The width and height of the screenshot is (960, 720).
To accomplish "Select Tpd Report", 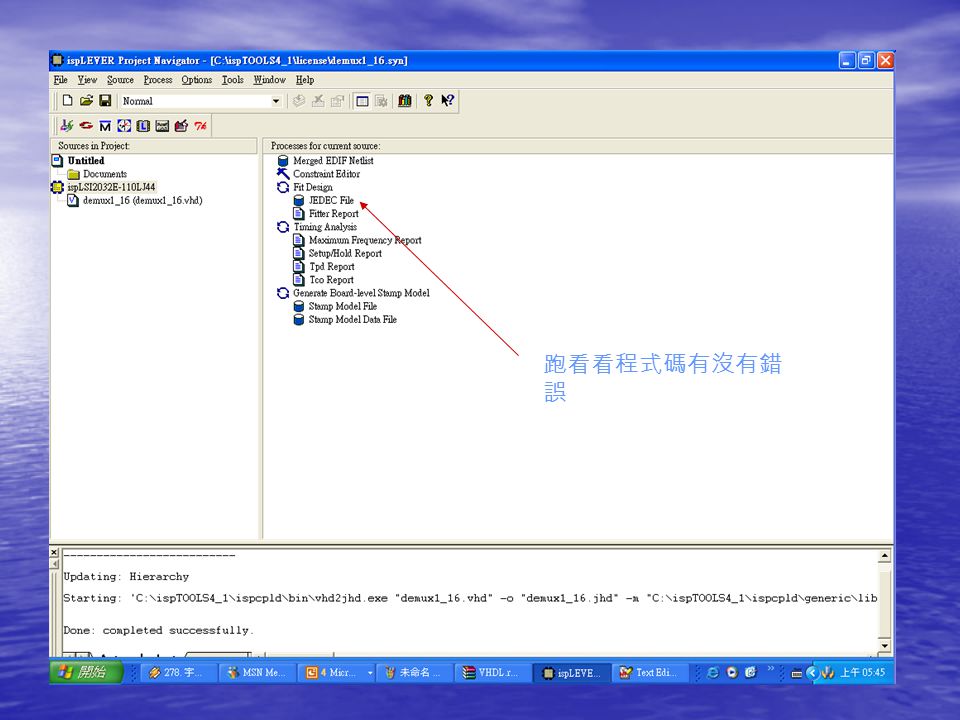I will (x=332, y=266).
